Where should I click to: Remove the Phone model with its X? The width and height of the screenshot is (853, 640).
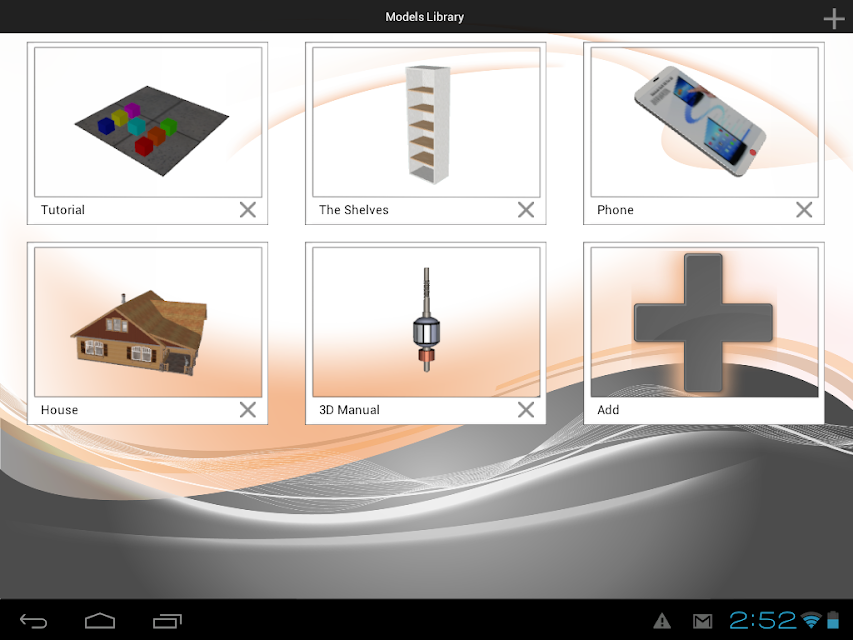click(804, 210)
